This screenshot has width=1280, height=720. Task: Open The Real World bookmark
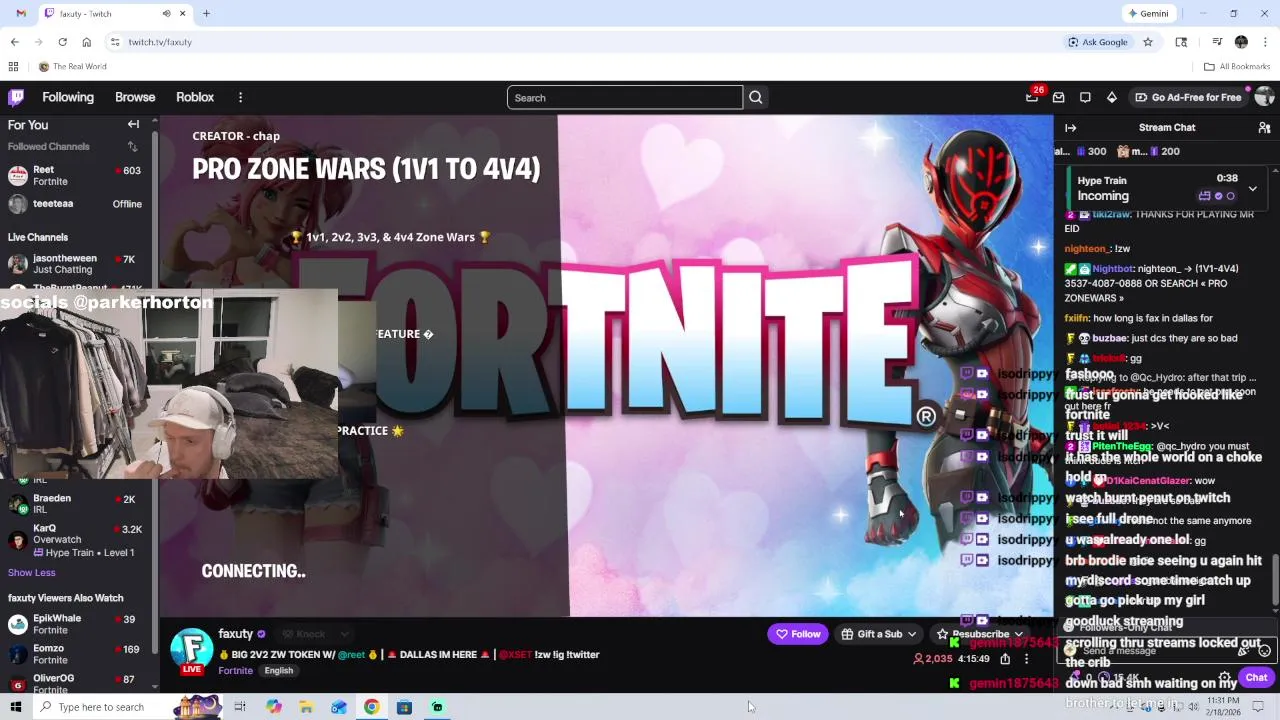coord(72,66)
